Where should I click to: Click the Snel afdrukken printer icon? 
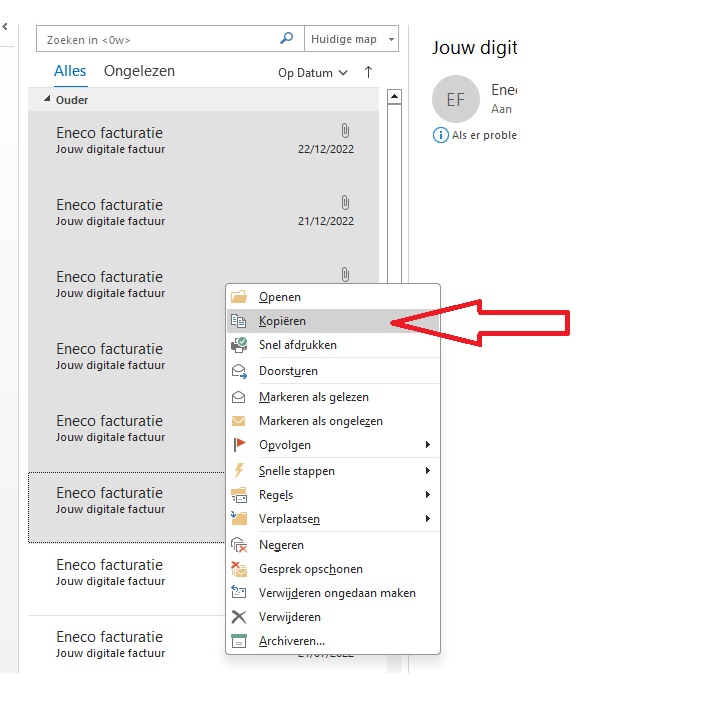[x=239, y=345]
